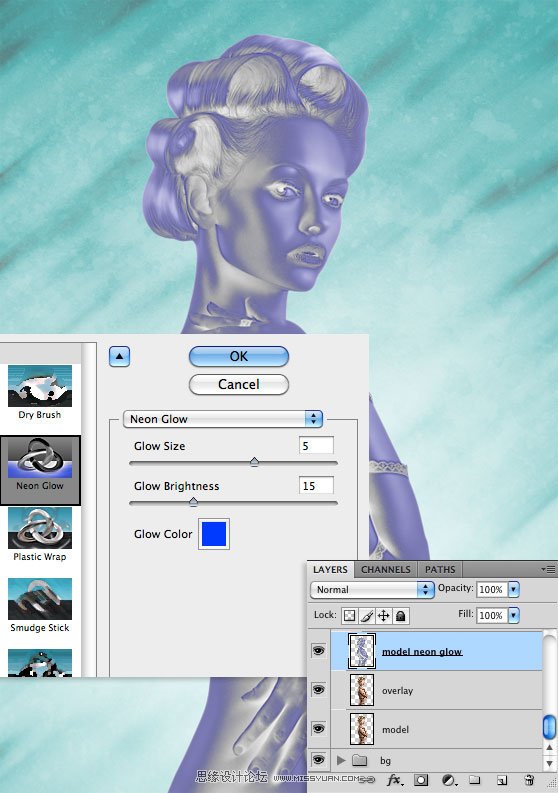Click the lock position icon
The height and width of the screenshot is (793, 558).
click(x=383, y=615)
